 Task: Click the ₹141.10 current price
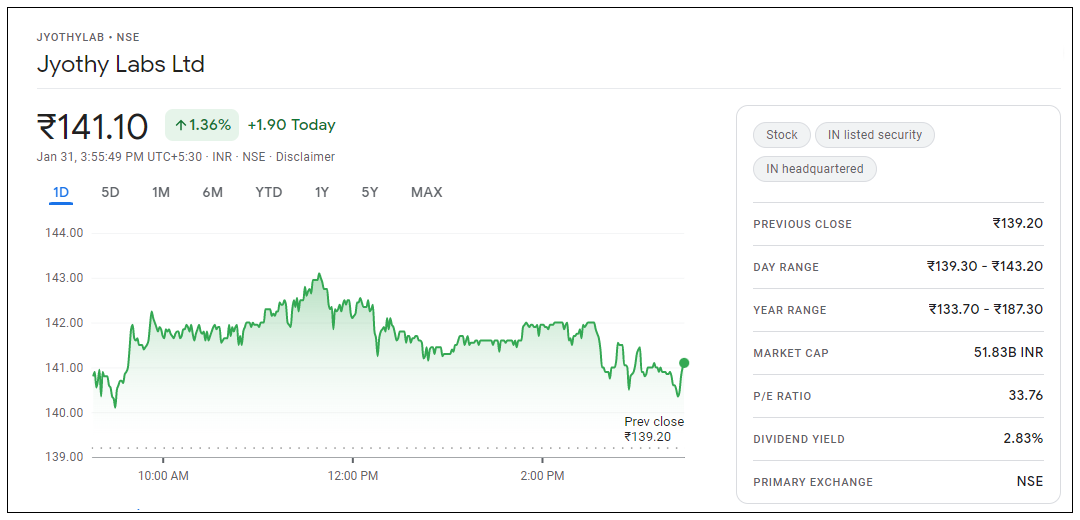tap(92, 127)
